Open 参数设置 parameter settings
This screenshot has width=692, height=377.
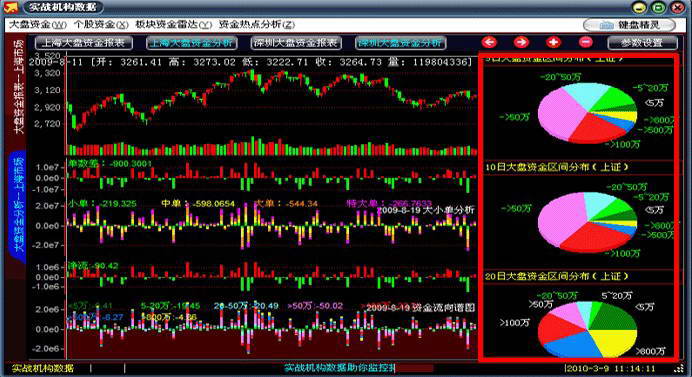tap(642, 43)
